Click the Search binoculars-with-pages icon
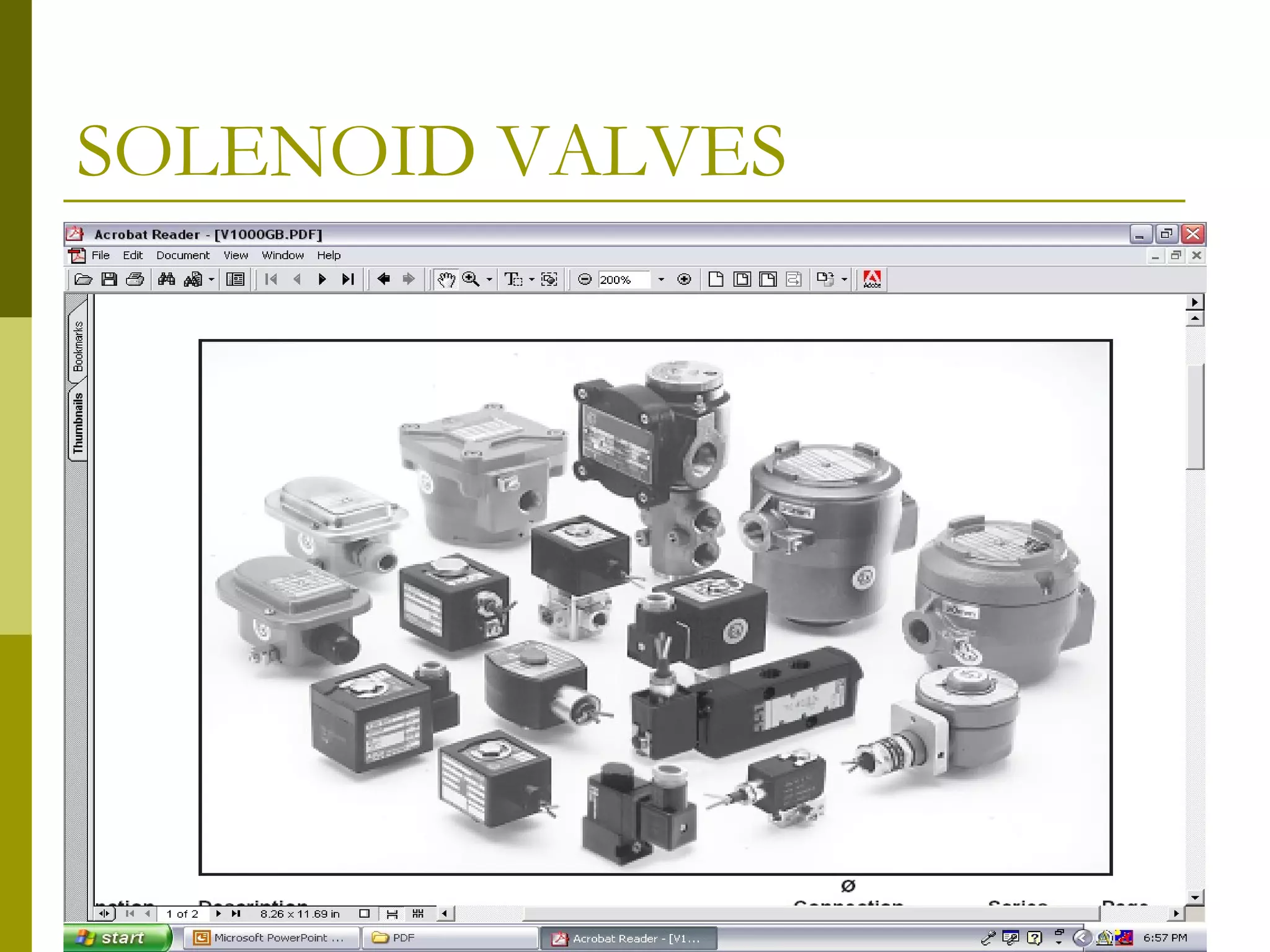Viewport: 1270px width, 952px height. click(x=193, y=280)
